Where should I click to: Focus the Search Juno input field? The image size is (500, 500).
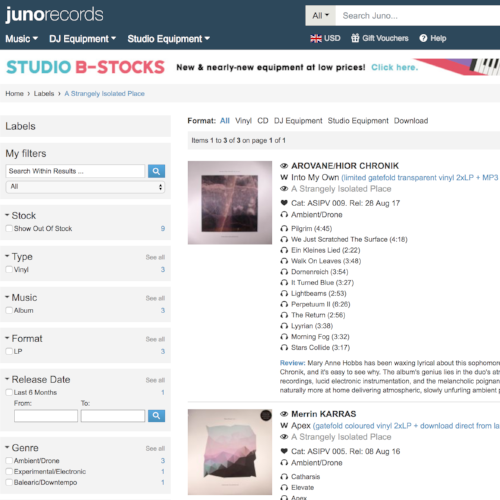[418, 16]
